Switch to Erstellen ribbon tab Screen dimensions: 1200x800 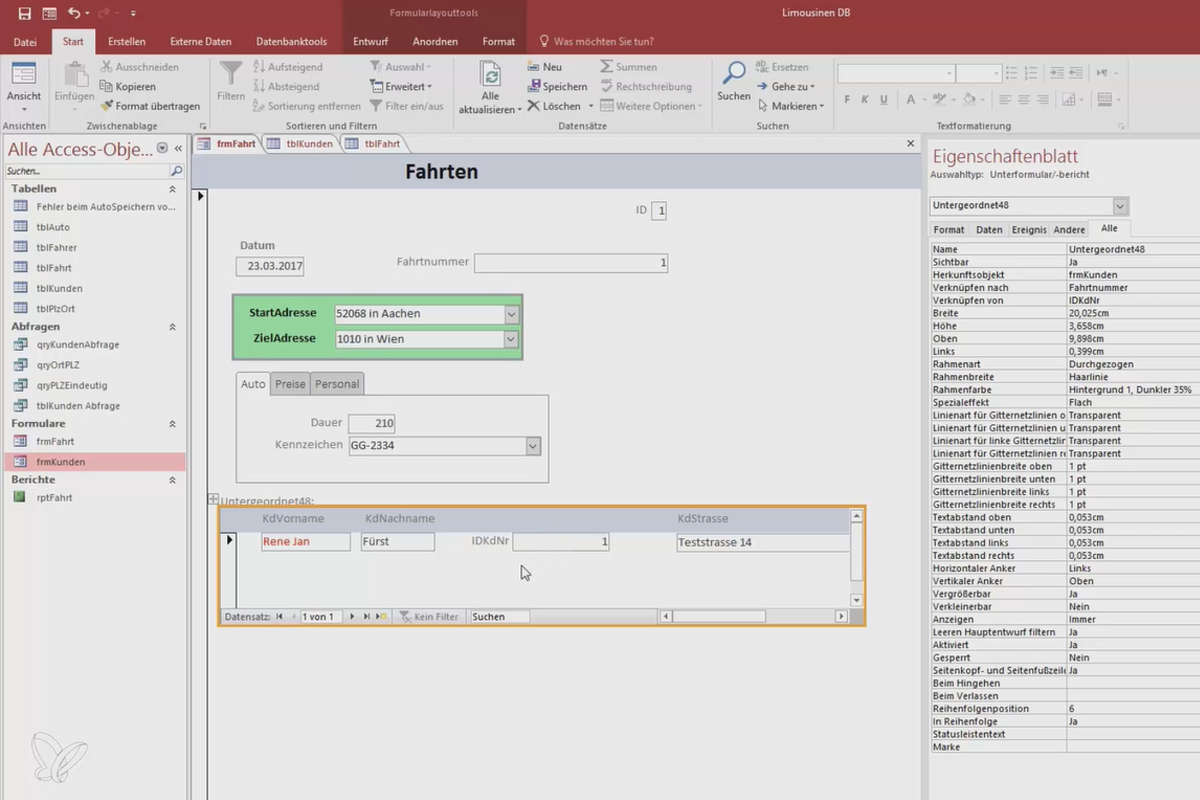coord(127,42)
